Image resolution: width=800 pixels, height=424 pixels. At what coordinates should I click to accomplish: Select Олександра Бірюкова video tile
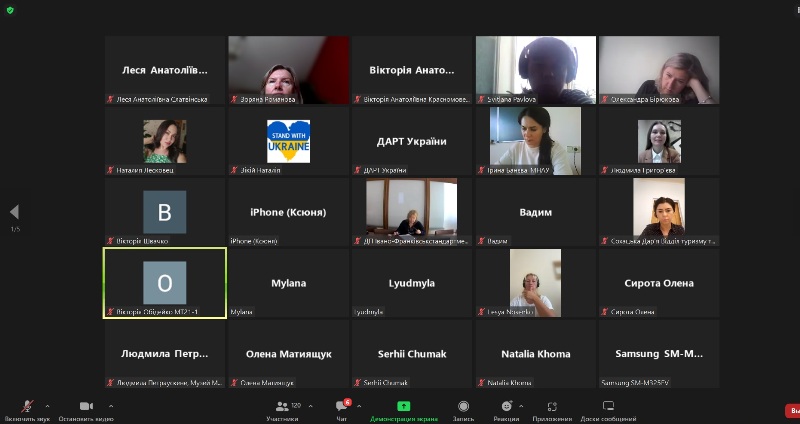pos(659,70)
